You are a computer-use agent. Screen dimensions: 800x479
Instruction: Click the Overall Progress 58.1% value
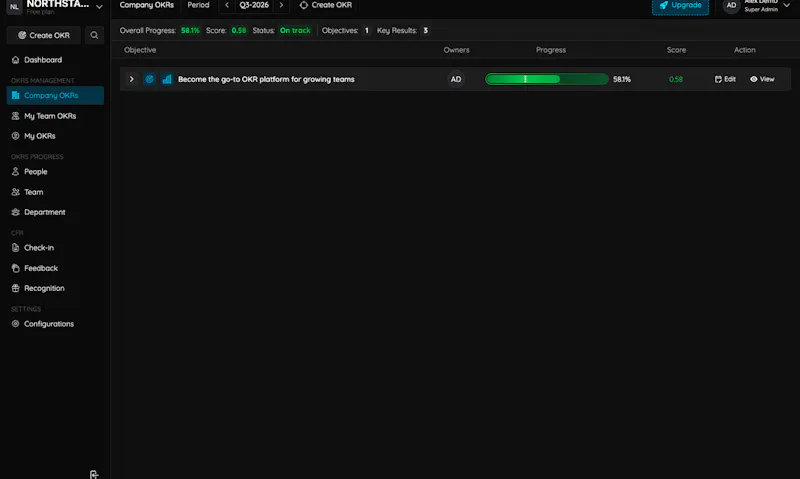[x=190, y=31]
